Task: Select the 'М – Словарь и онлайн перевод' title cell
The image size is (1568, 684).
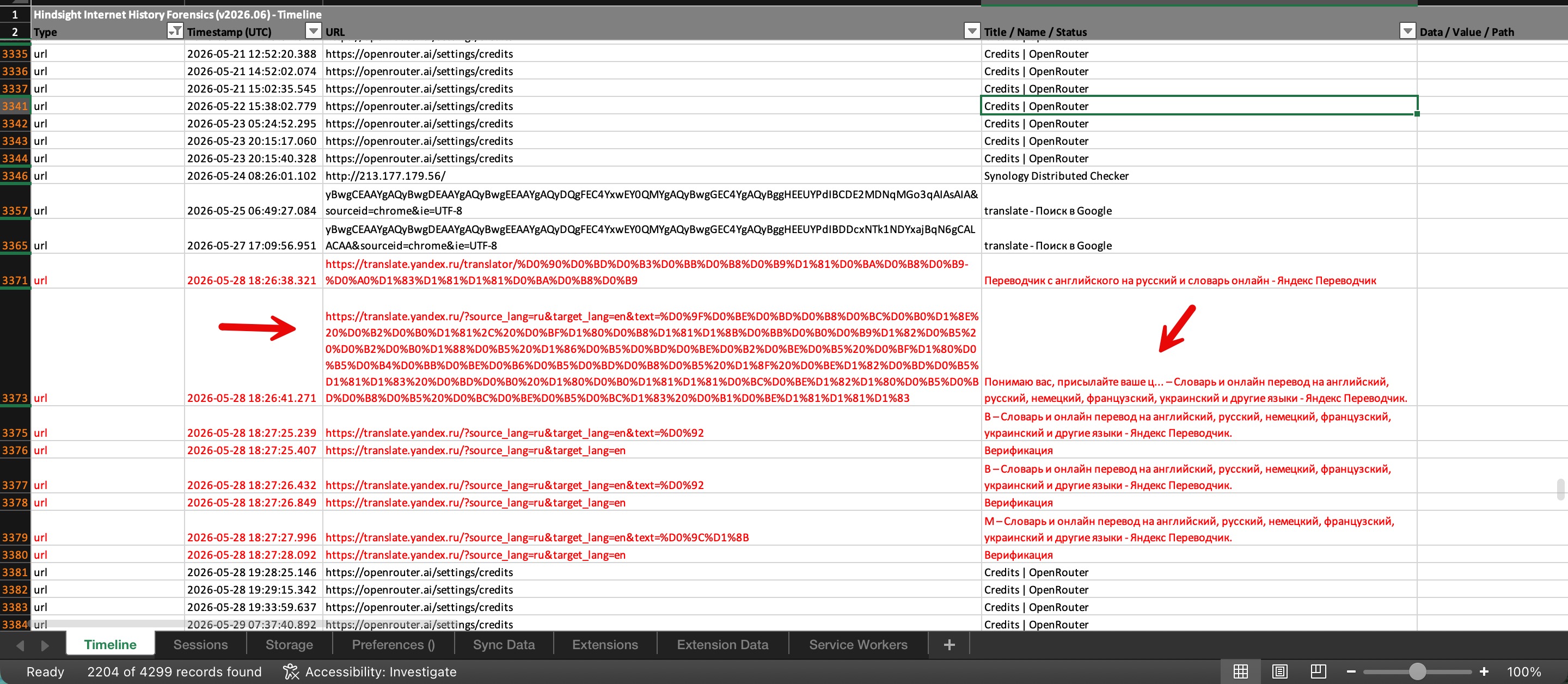Action: [x=1199, y=528]
